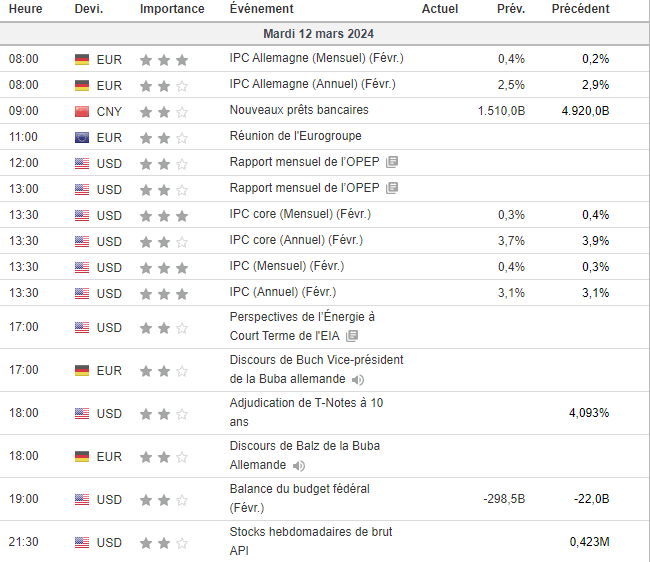
Task: Click document icon beside EIA energy outlook
Action: coord(352,336)
